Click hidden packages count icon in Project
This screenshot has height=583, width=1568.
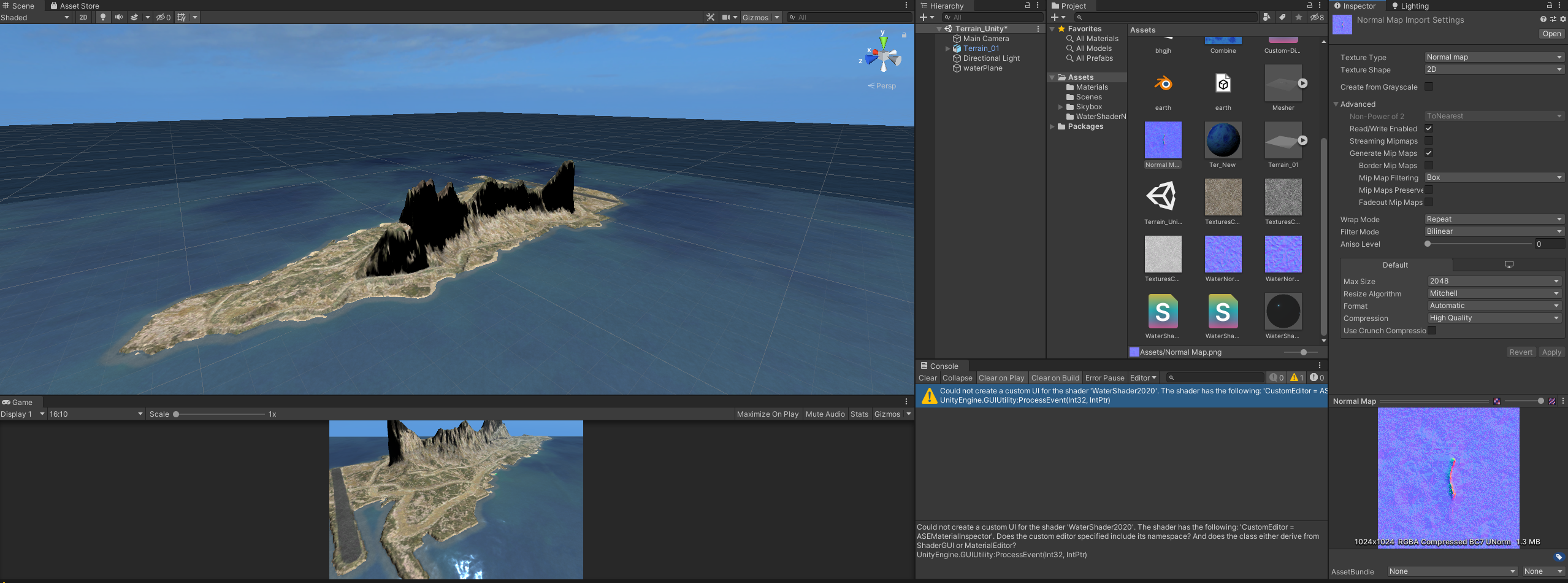1317,17
